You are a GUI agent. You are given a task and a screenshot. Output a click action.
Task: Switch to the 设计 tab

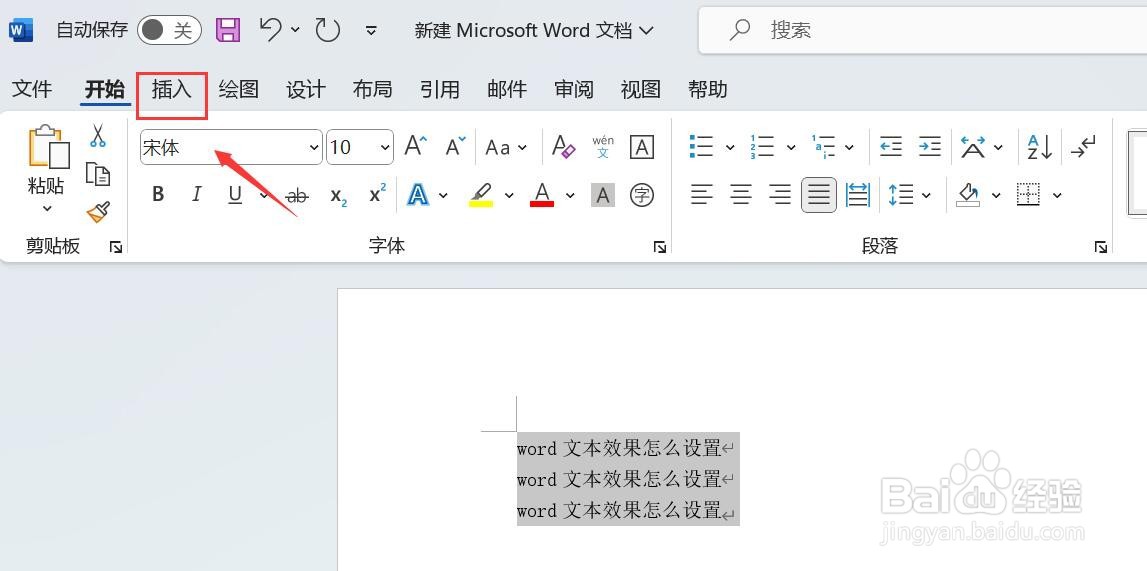pos(305,89)
